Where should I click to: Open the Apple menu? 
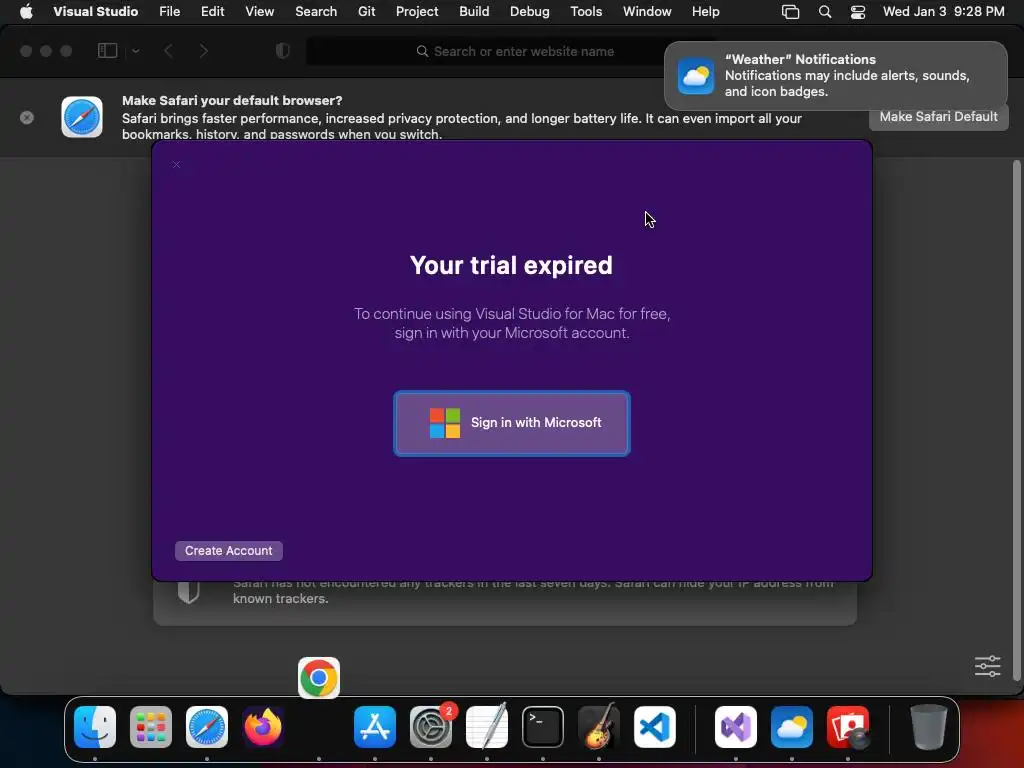coord(26,12)
